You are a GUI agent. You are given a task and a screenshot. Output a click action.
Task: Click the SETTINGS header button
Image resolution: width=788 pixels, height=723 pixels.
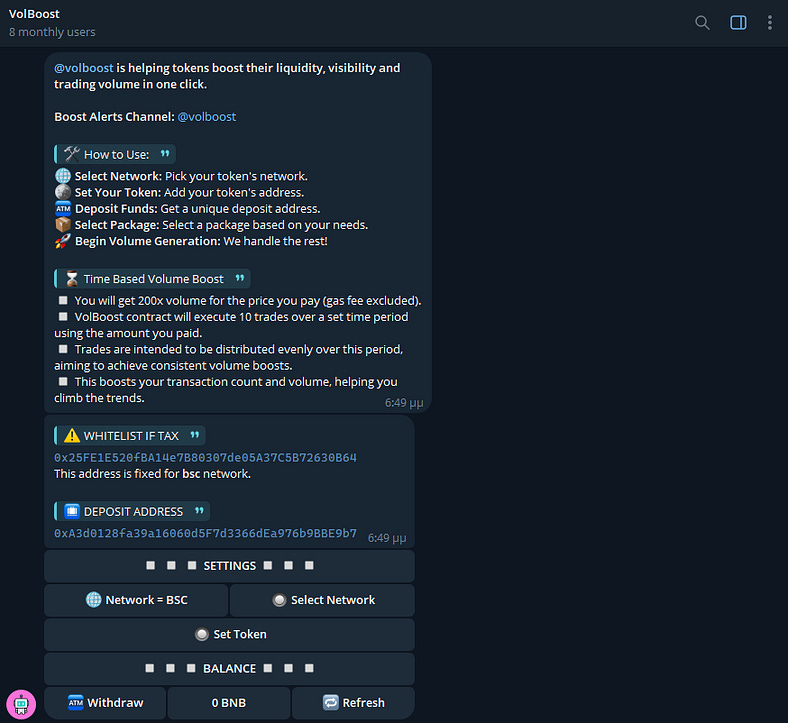pos(229,566)
